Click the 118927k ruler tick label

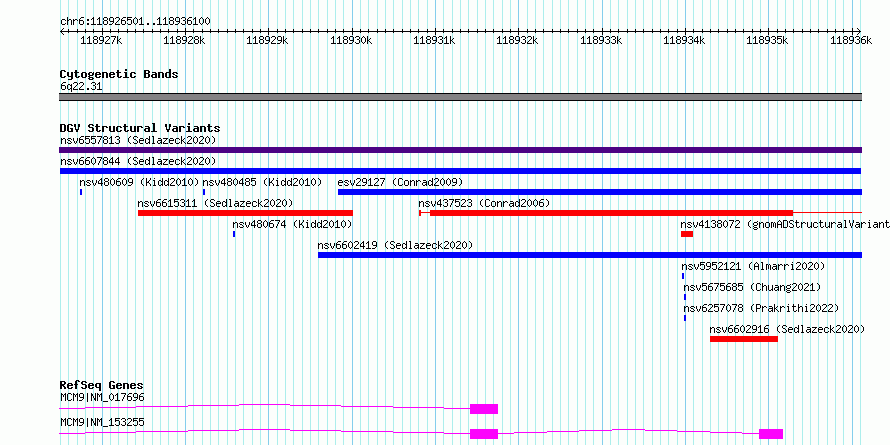(101, 40)
